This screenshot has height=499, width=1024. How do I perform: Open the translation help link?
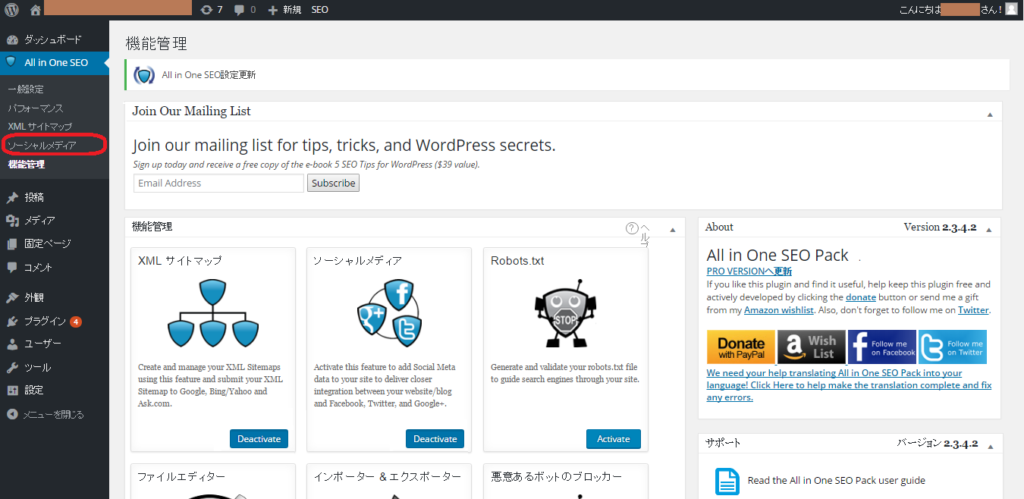[x=849, y=385]
